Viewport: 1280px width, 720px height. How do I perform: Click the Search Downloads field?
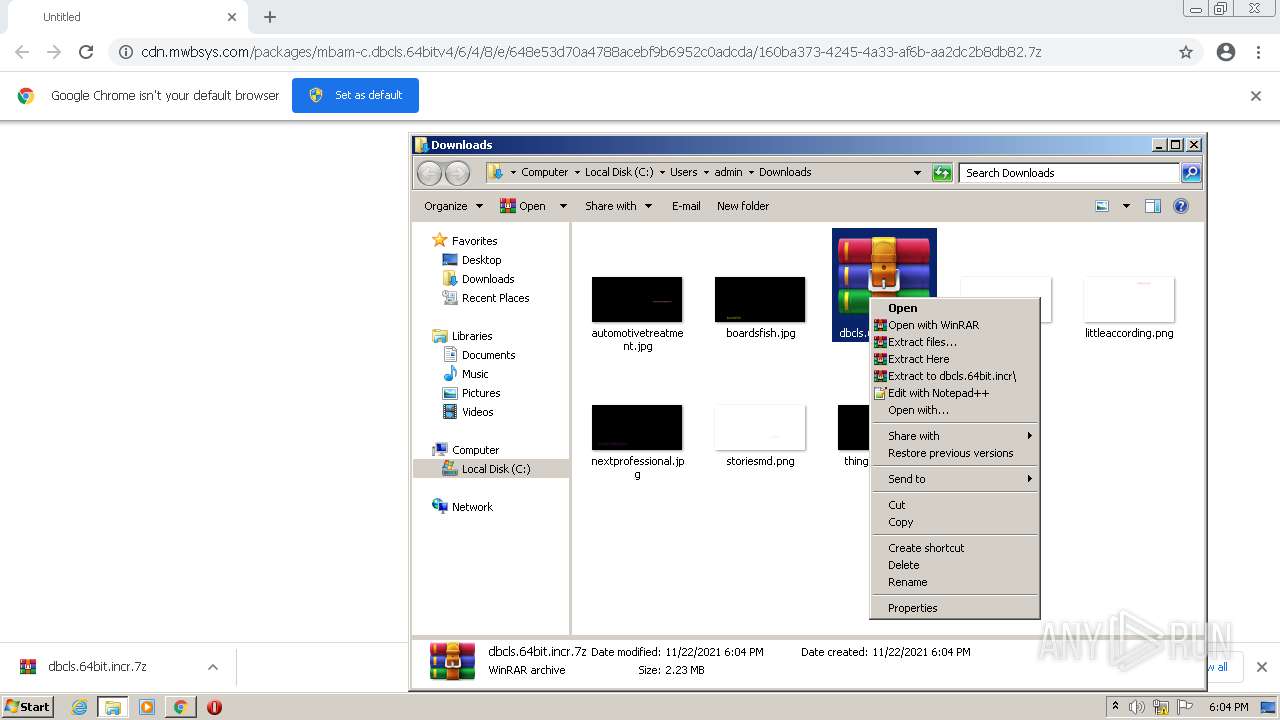point(1069,173)
